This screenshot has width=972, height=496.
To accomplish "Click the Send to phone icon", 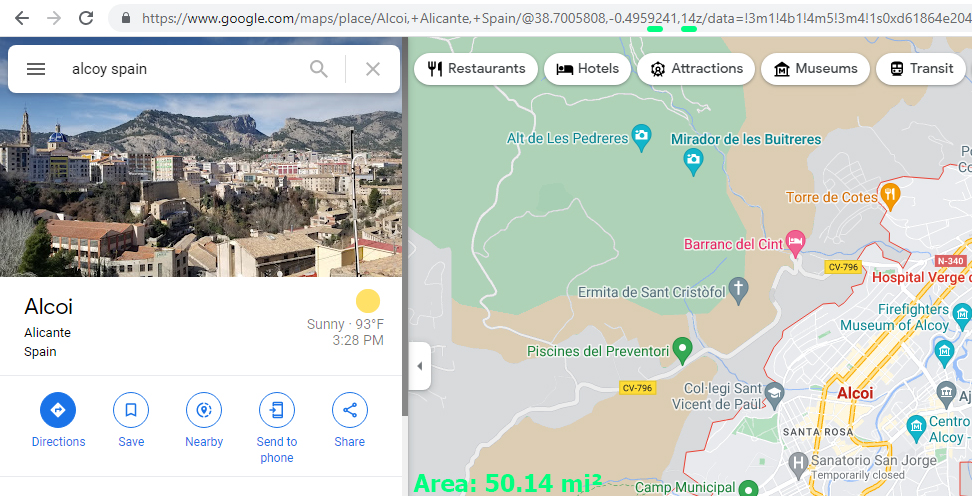I will 276,410.
